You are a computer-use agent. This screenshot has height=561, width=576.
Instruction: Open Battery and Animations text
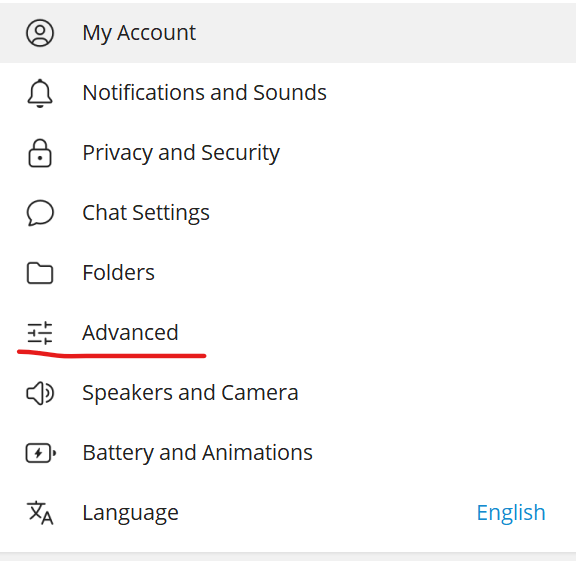197,453
